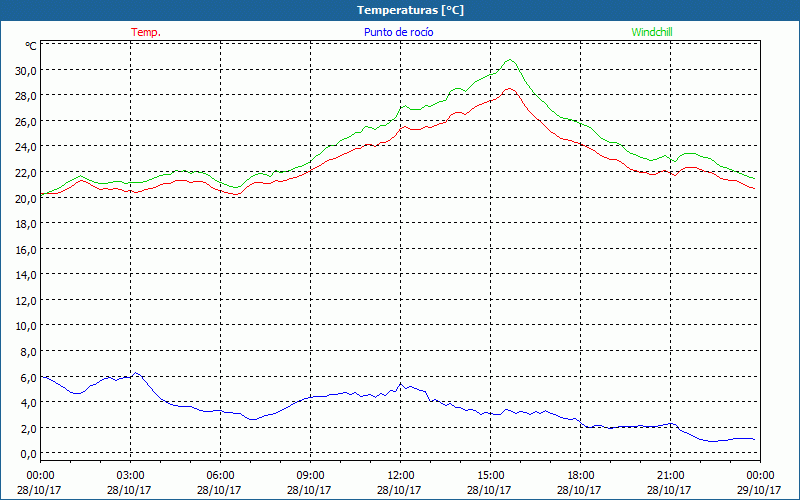Image resolution: width=800 pixels, height=500 pixels.
Task: Click the "28,0" y-axis value
Action: tap(26, 96)
